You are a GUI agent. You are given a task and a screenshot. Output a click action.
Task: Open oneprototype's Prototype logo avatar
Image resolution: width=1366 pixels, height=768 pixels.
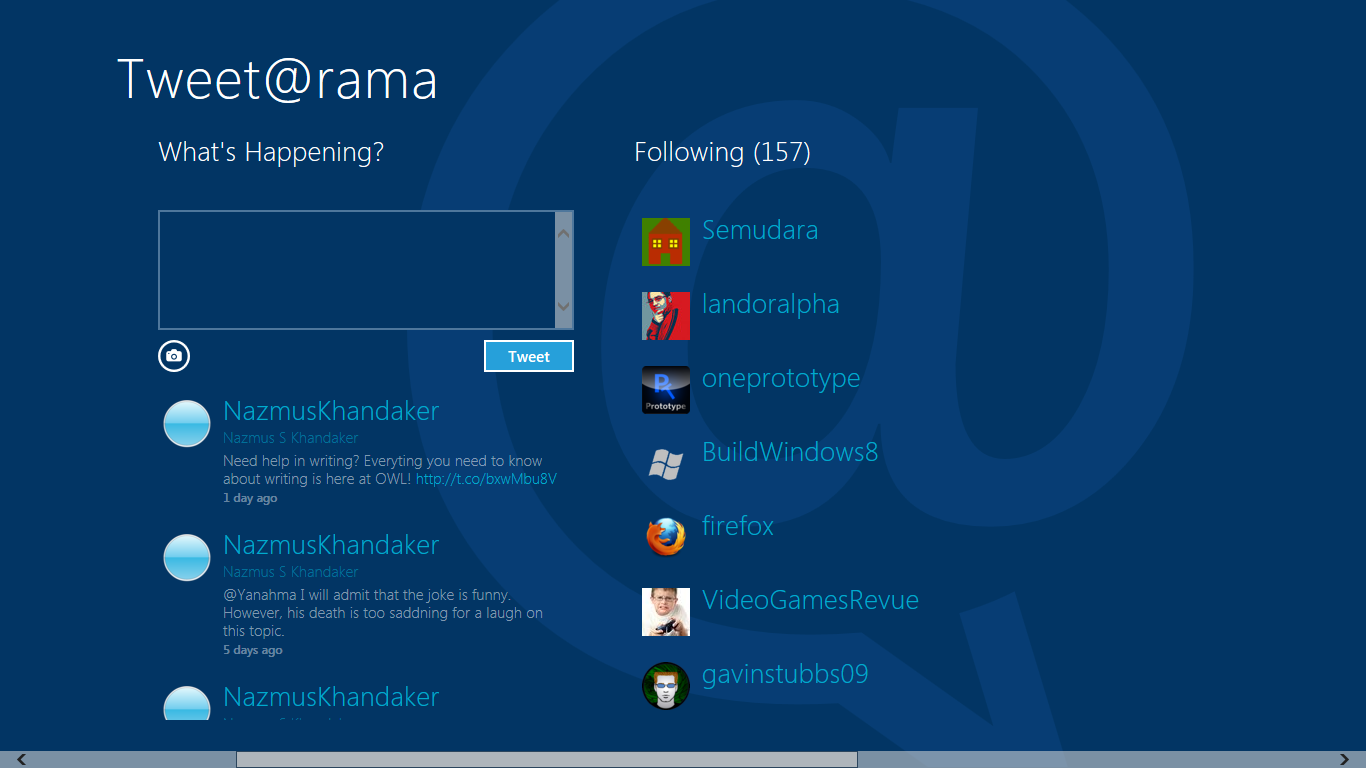click(665, 389)
